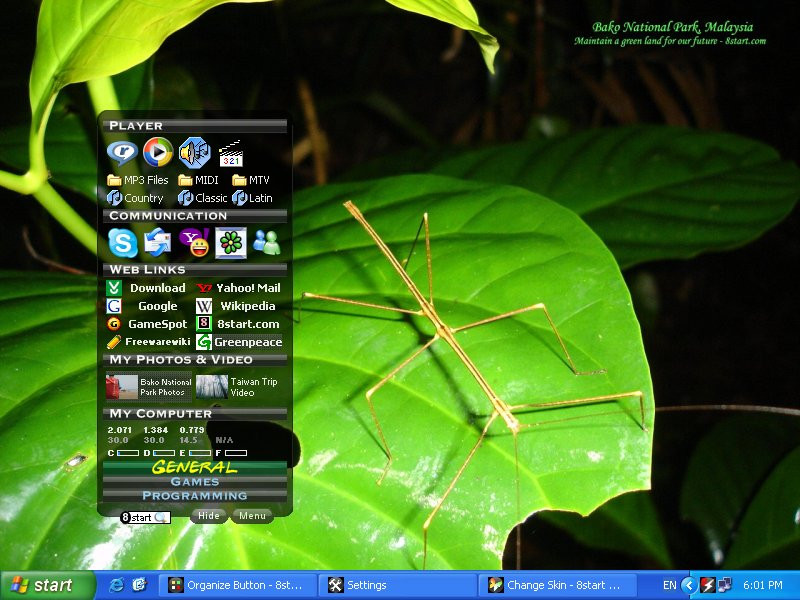Click the 8start search box
The height and width of the screenshot is (600, 800).
click(x=145, y=517)
